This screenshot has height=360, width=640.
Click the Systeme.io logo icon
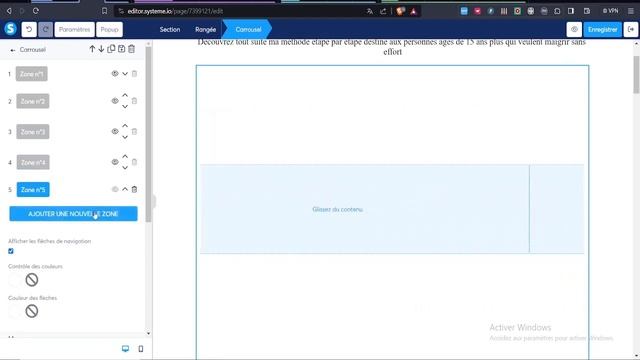point(10,29)
